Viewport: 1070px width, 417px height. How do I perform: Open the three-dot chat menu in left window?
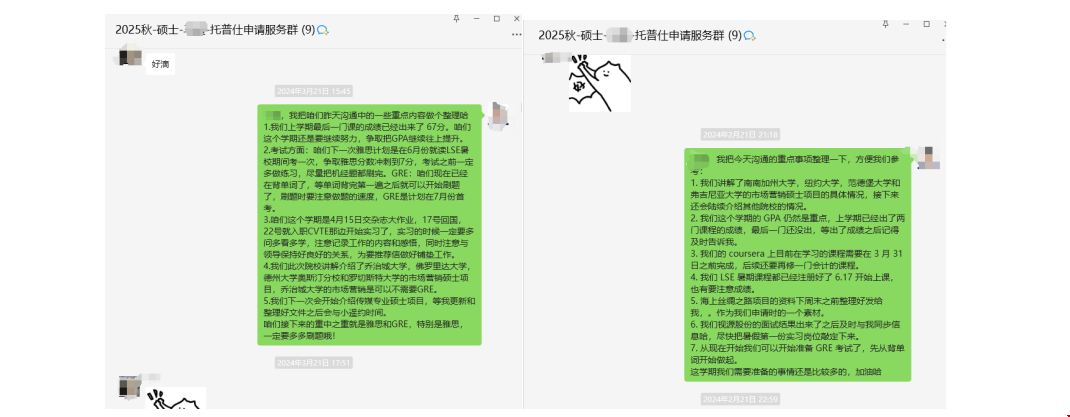point(517,35)
